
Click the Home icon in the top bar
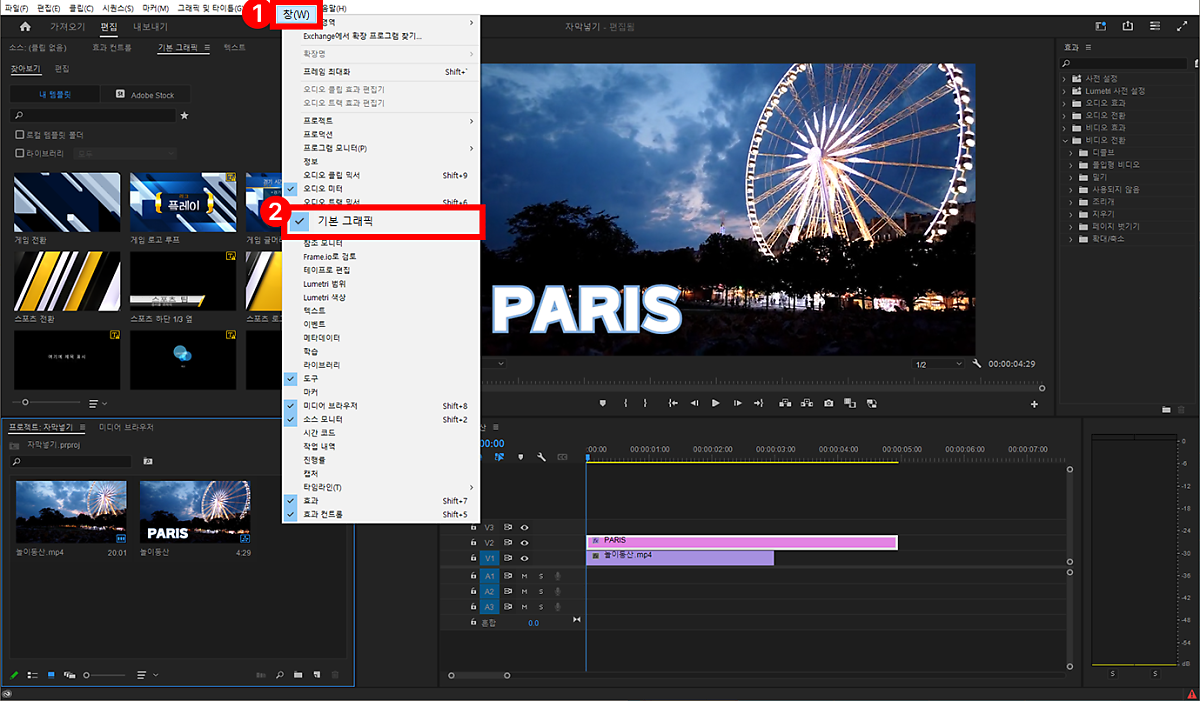[x=26, y=27]
